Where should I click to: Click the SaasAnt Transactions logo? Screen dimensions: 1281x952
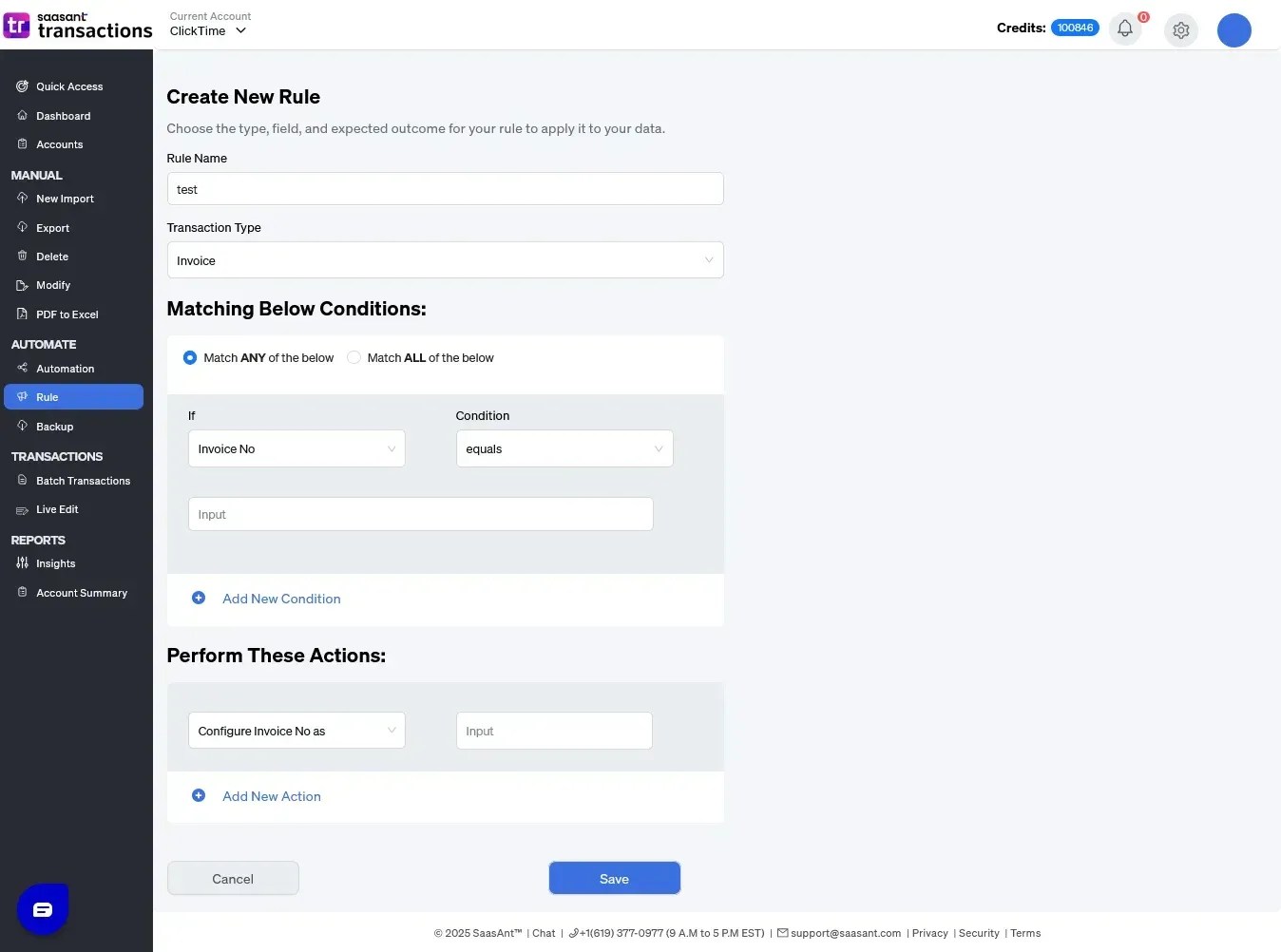(78, 26)
